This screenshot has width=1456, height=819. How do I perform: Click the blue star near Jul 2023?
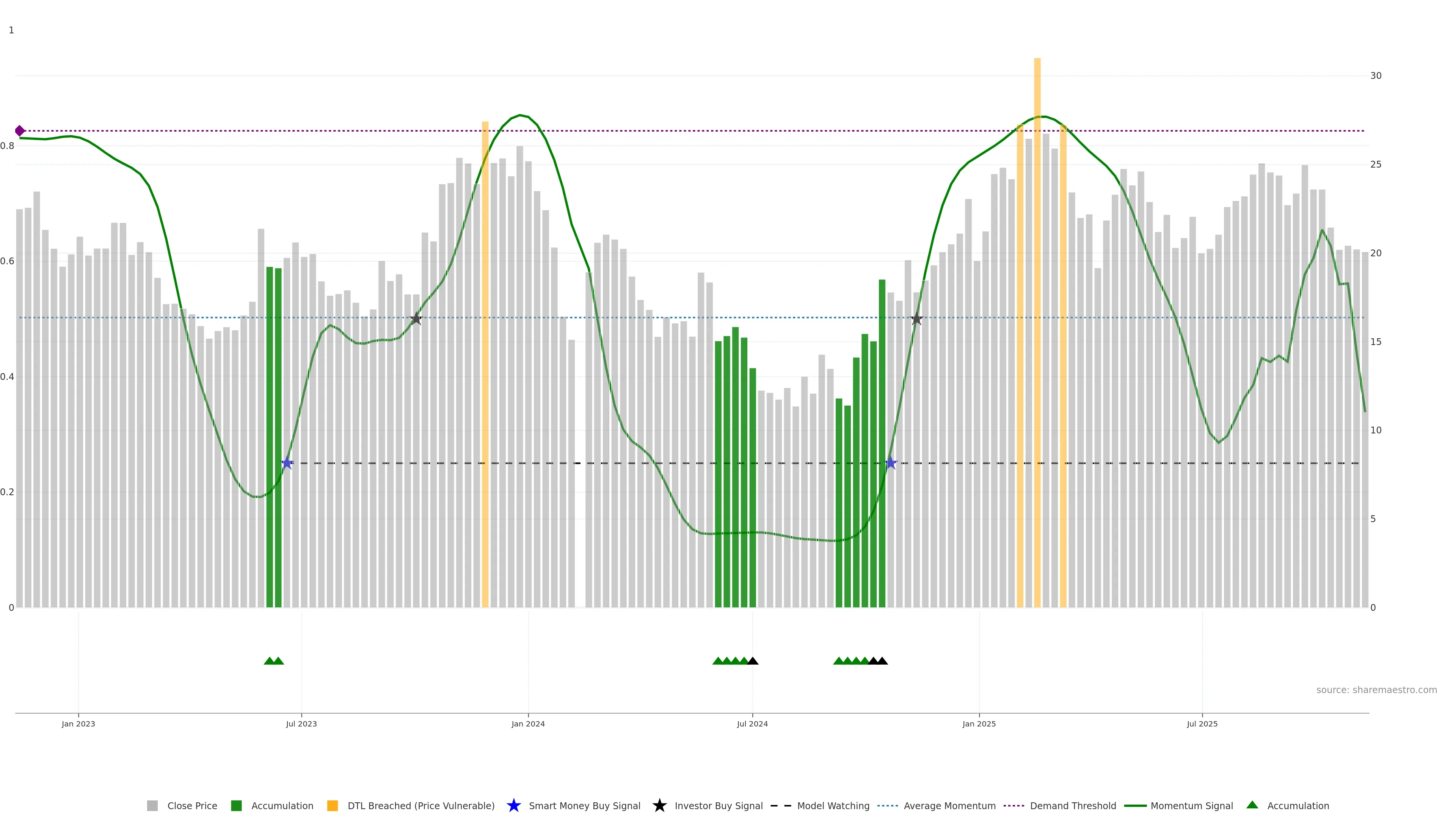point(287,463)
